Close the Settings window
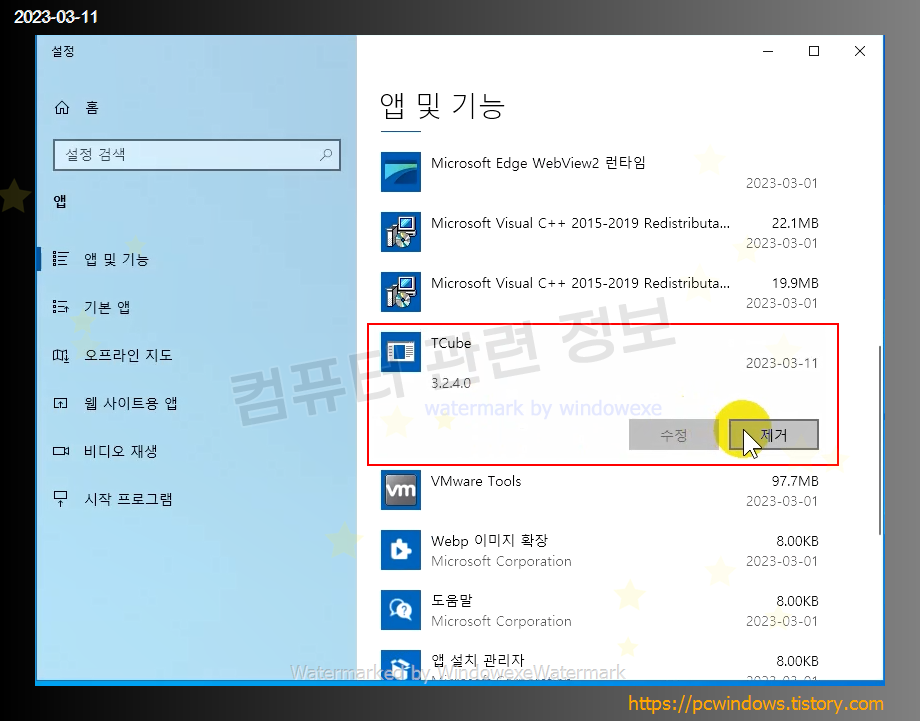 (x=860, y=52)
